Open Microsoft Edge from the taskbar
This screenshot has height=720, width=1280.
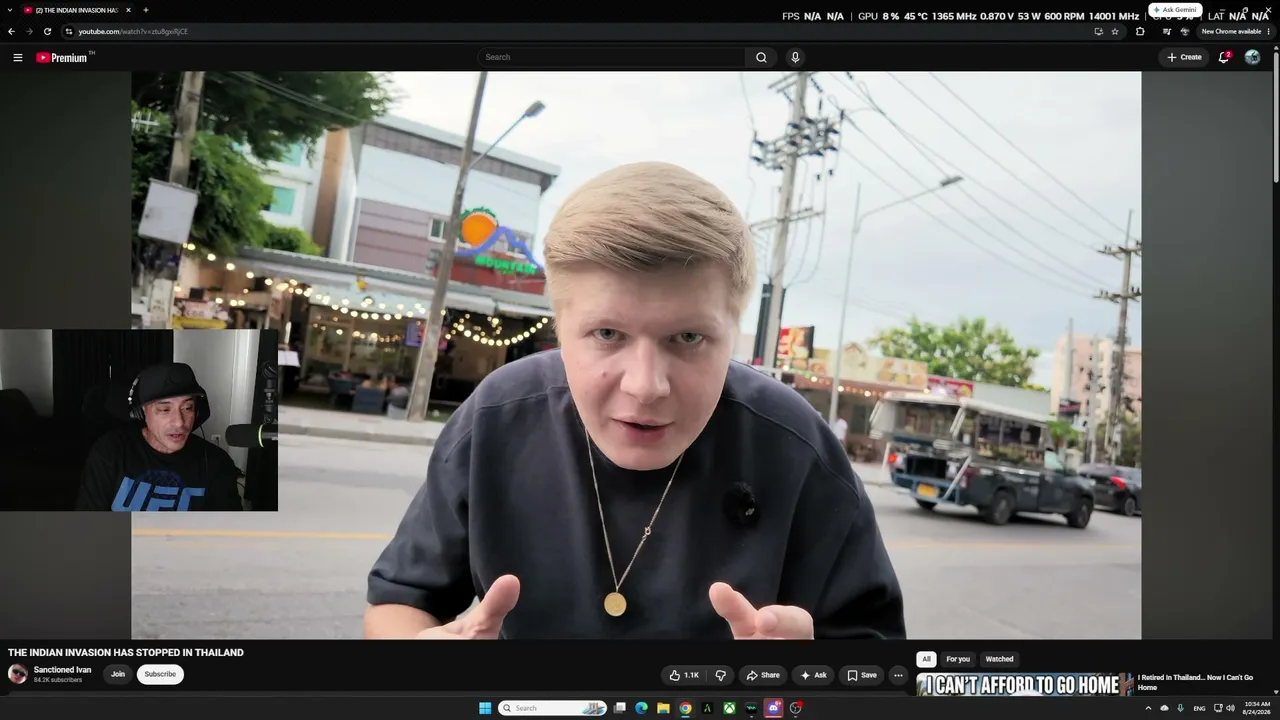pos(641,708)
